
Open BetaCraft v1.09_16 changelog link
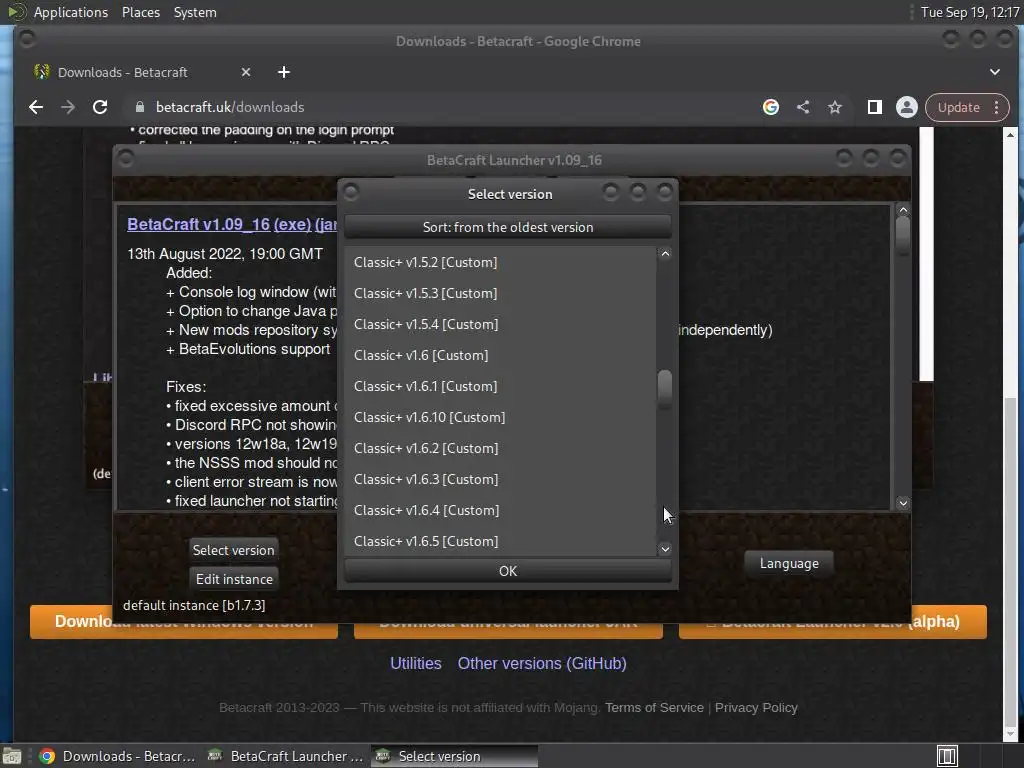[199, 224]
